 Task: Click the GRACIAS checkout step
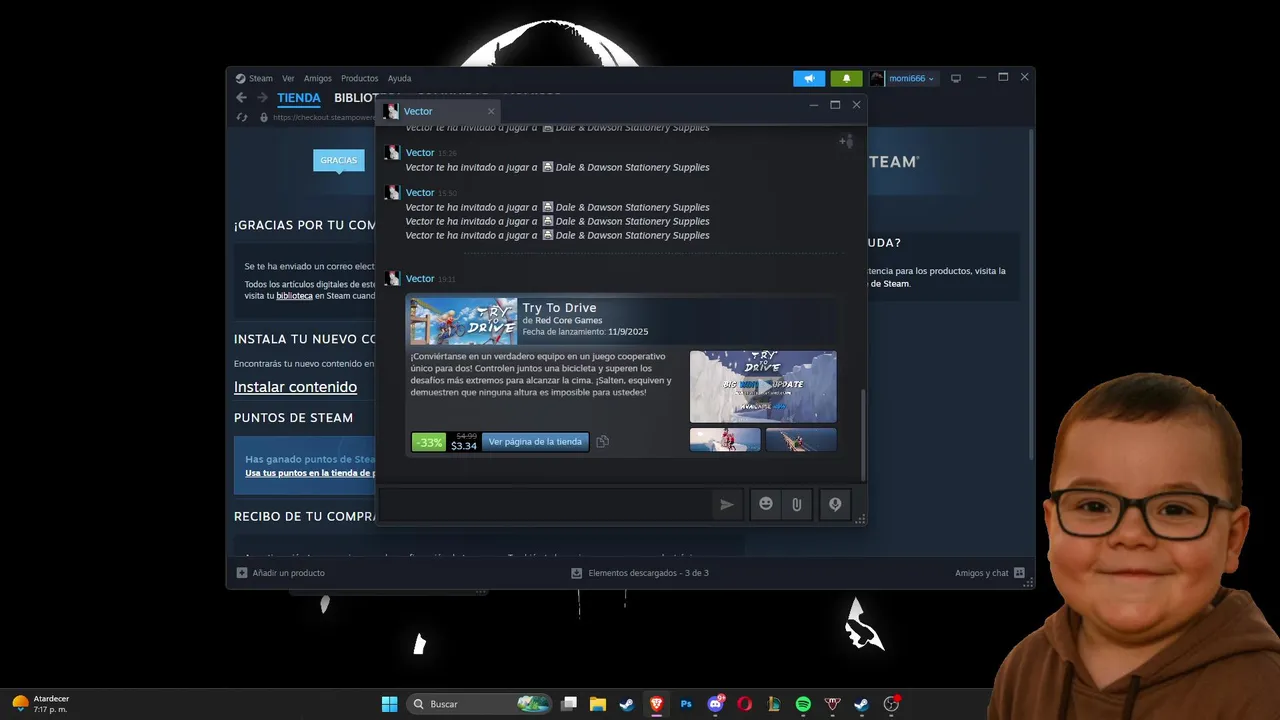tap(338, 160)
